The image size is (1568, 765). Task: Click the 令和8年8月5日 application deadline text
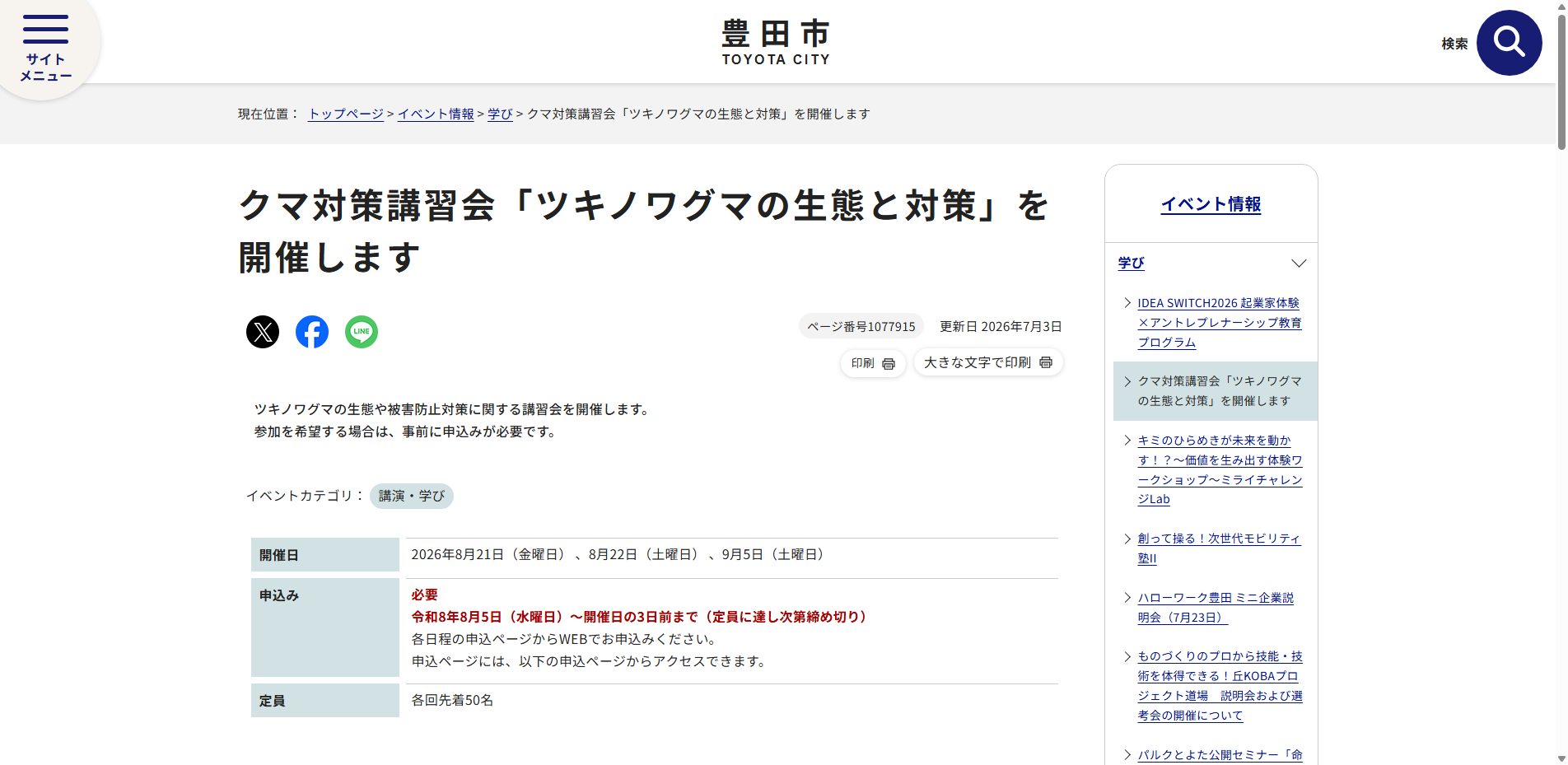pyautogui.click(x=641, y=617)
